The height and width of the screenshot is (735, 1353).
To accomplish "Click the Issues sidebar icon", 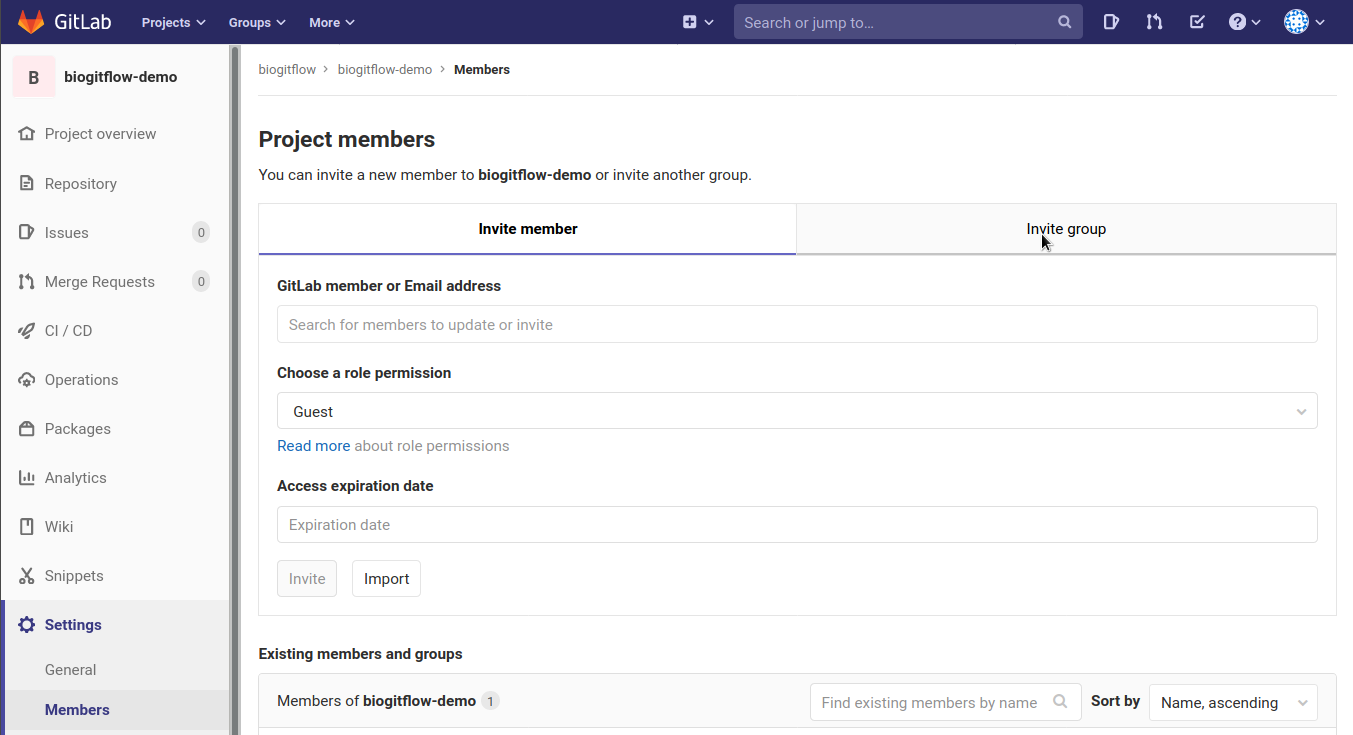I will click(27, 233).
